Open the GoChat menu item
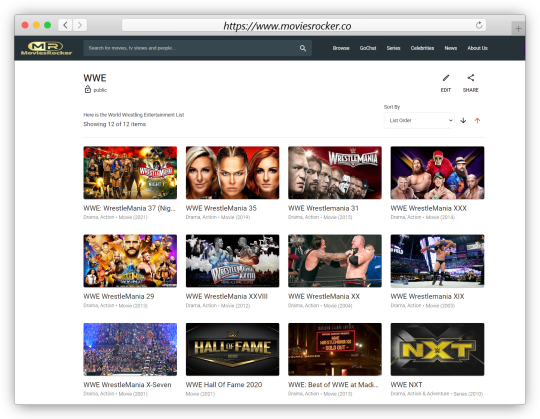540x419 pixels. coord(368,48)
